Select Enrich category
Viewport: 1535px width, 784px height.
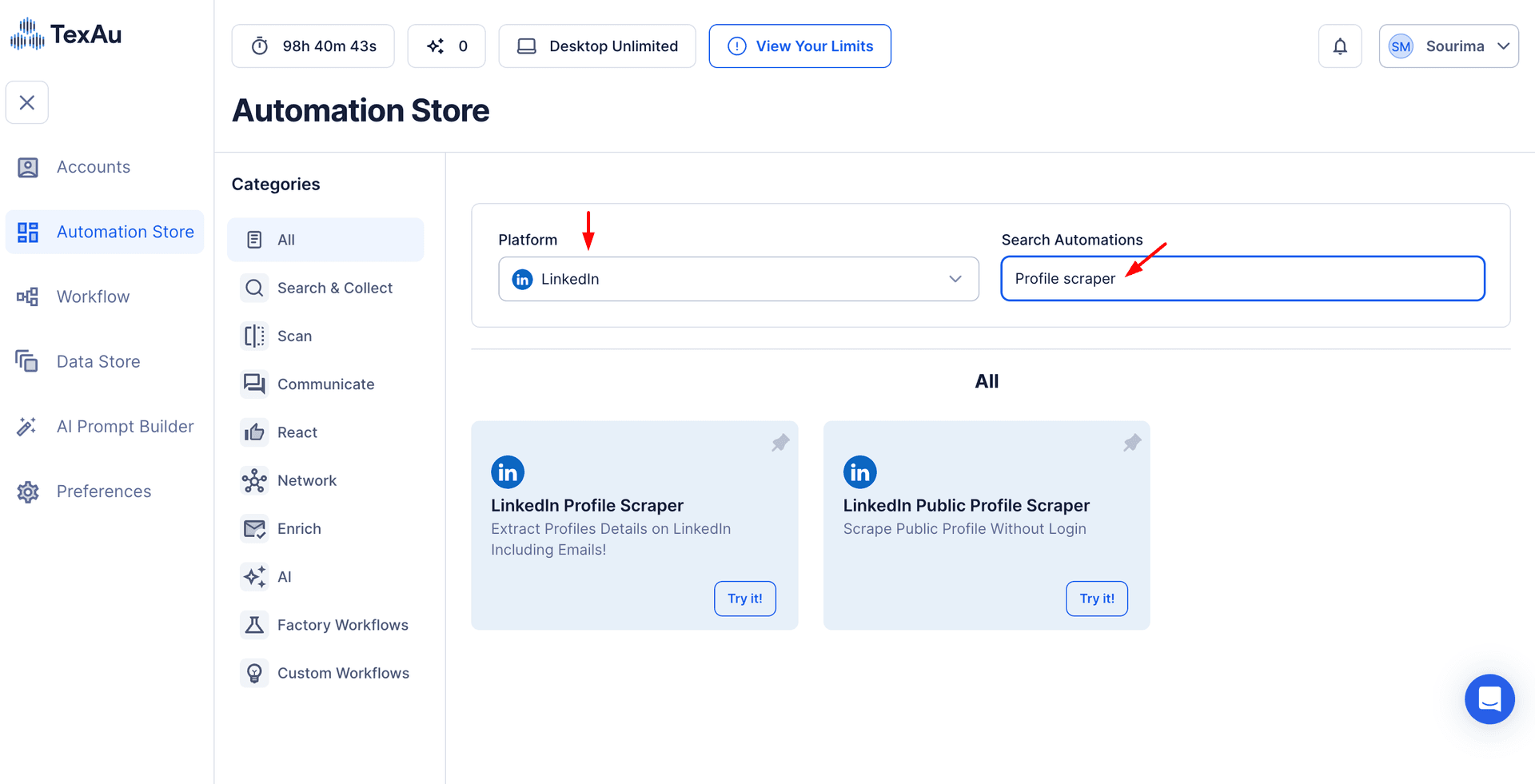coord(325,528)
